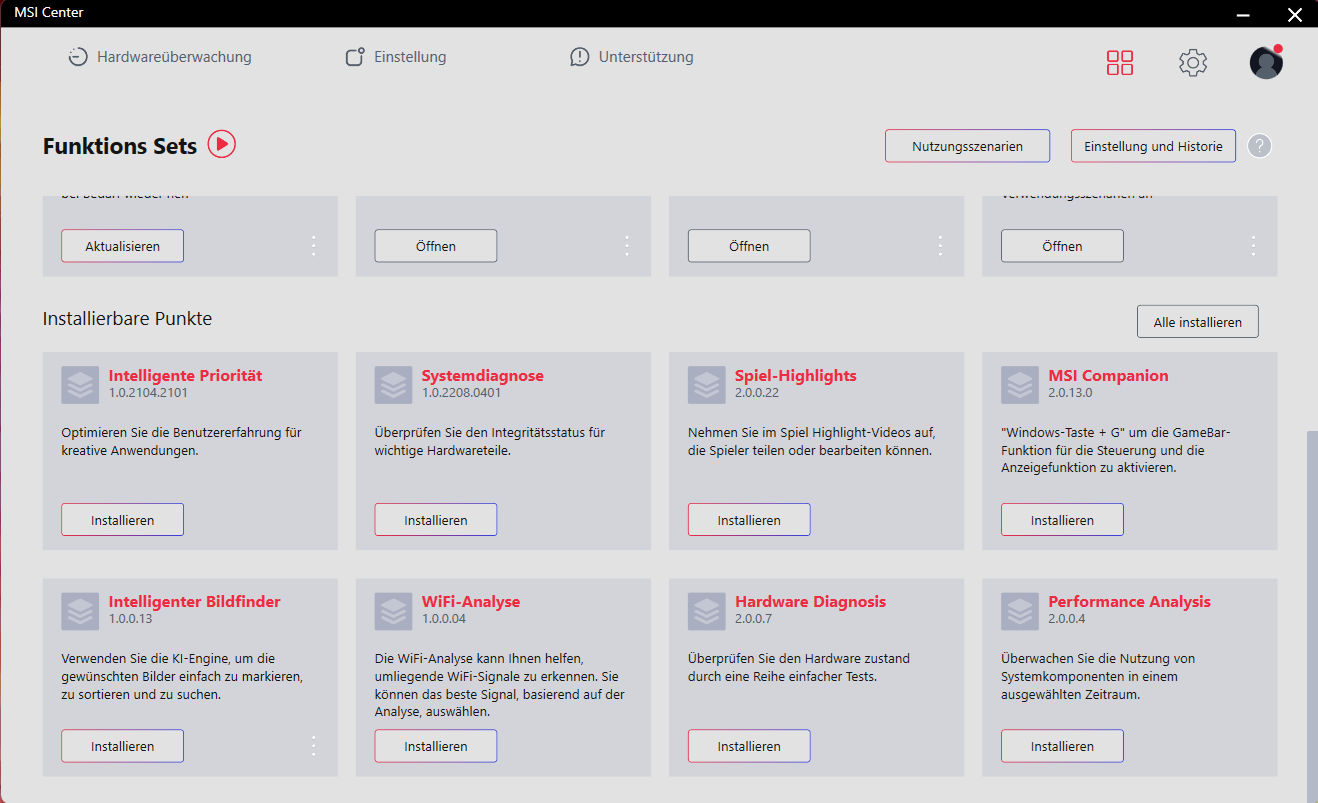Click the Performance Analysis layers icon
The width and height of the screenshot is (1318, 803).
pos(1020,611)
